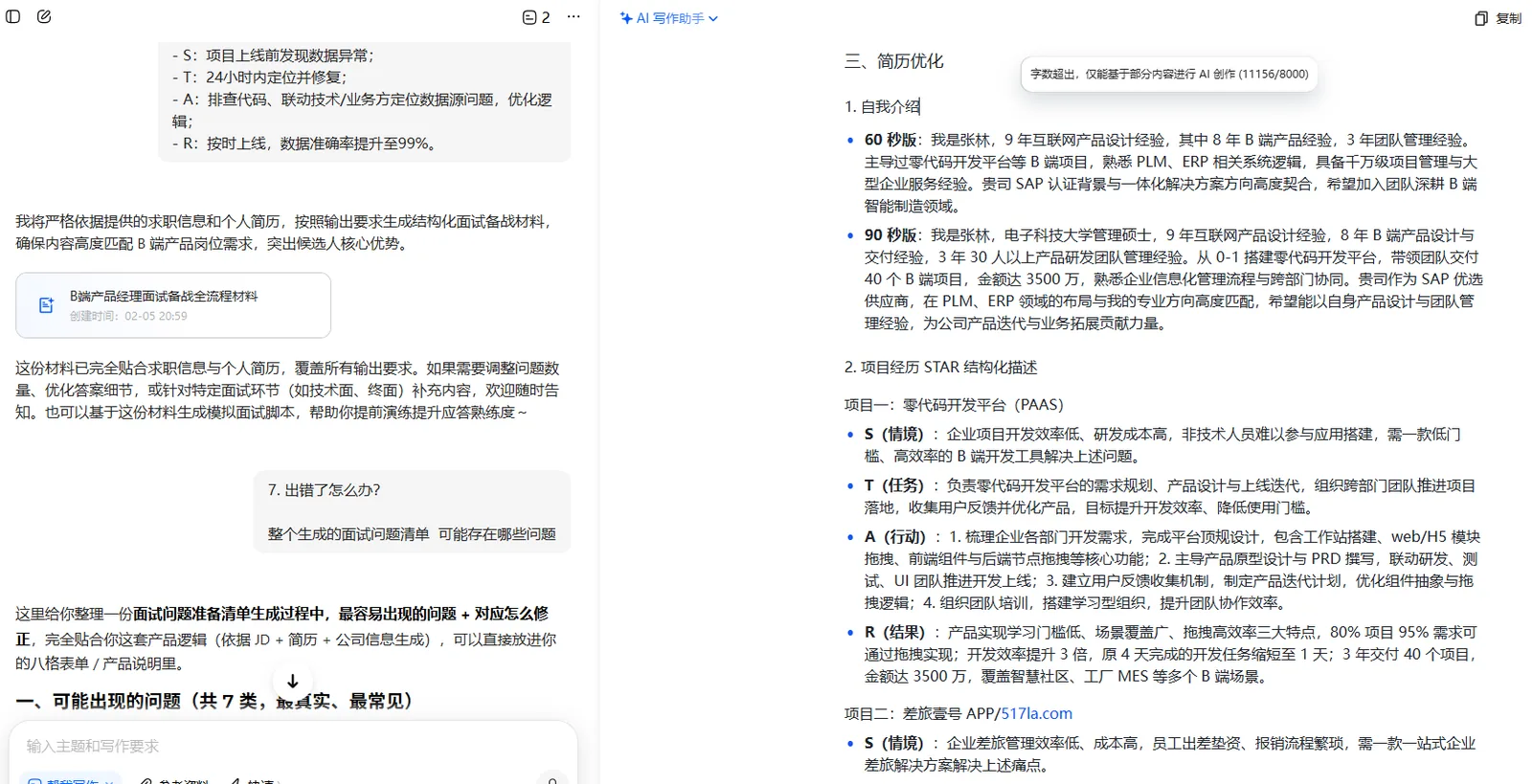Click the 60 秒版 bullet label
This screenshot has height=784, width=1532.
tap(890, 140)
